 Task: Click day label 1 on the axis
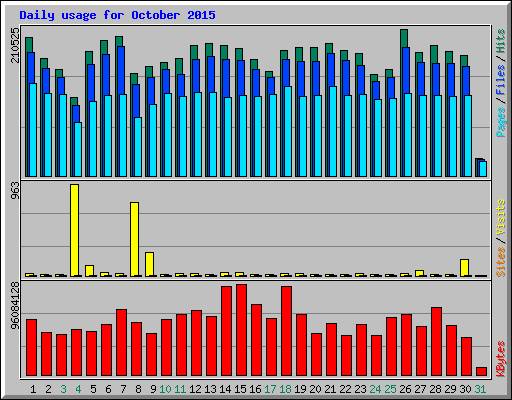33,389
